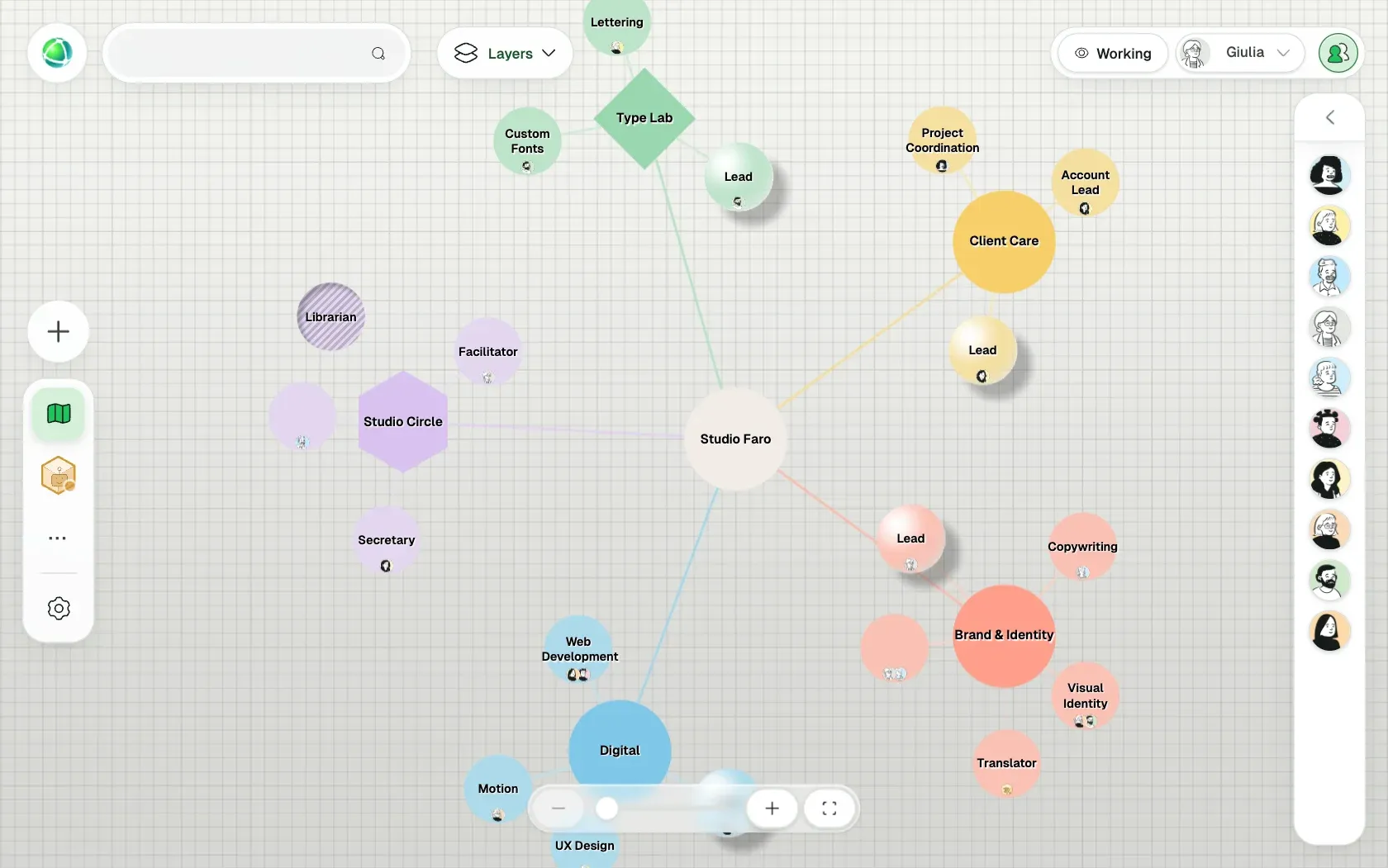
Task: Click the Motion role node
Action: pos(498,790)
